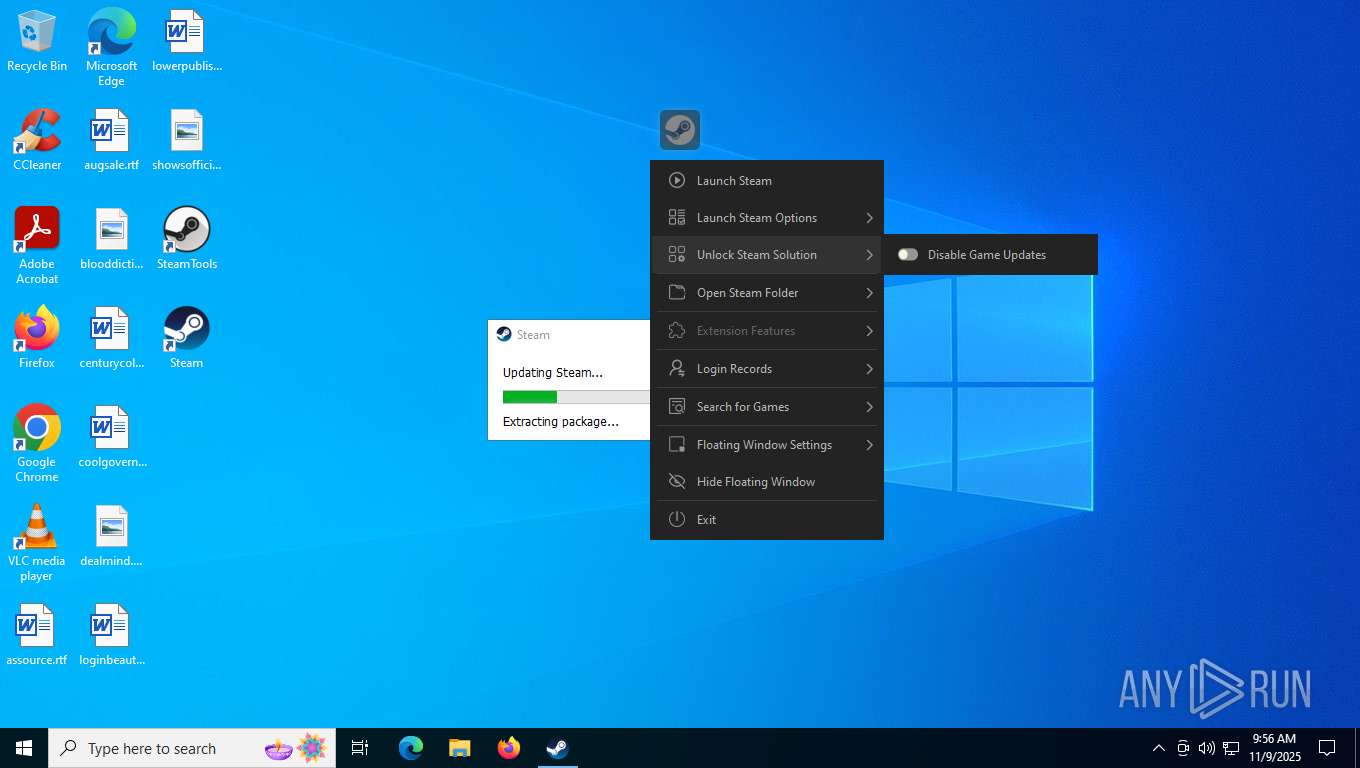Image resolution: width=1360 pixels, height=768 pixels.
Task: Click the Steam update progress bar
Action: click(x=576, y=397)
